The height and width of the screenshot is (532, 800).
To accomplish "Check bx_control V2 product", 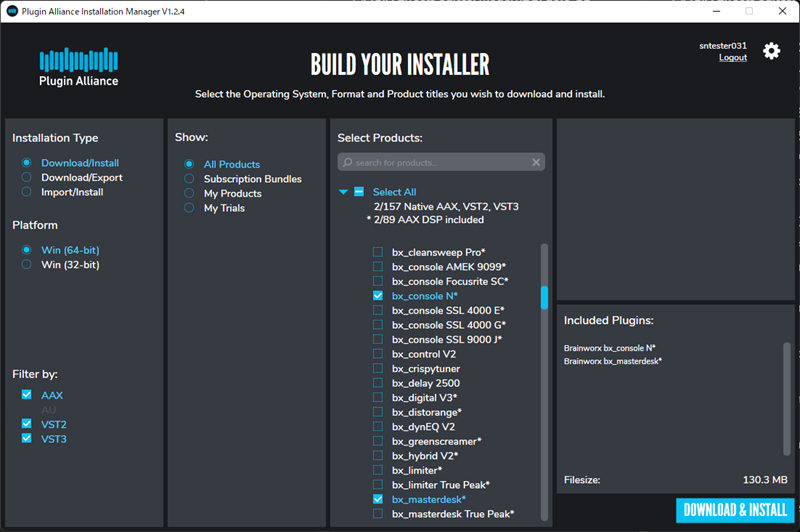I will [x=378, y=353].
